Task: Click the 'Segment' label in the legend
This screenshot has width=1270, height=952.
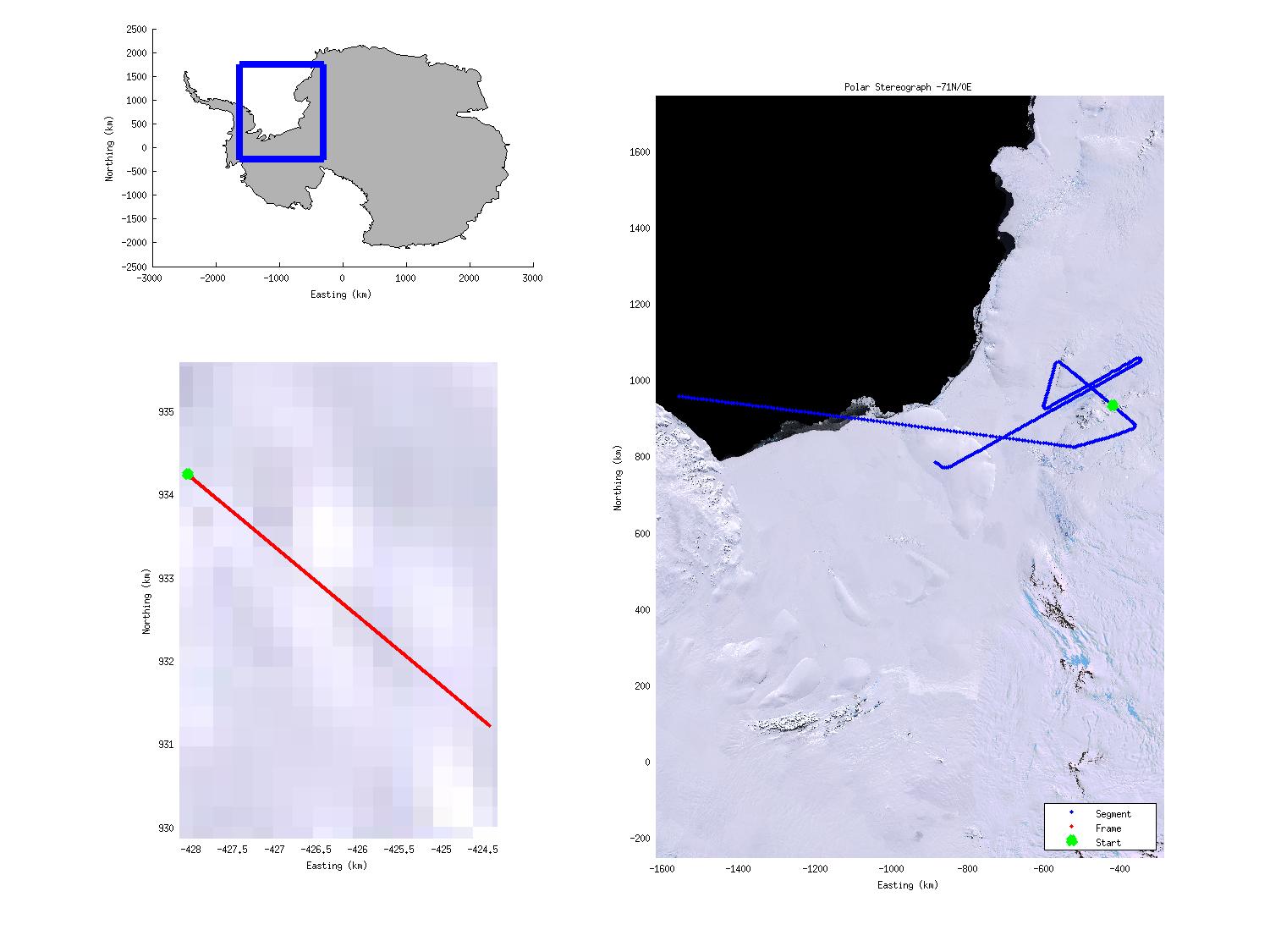Action: click(1113, 814)
